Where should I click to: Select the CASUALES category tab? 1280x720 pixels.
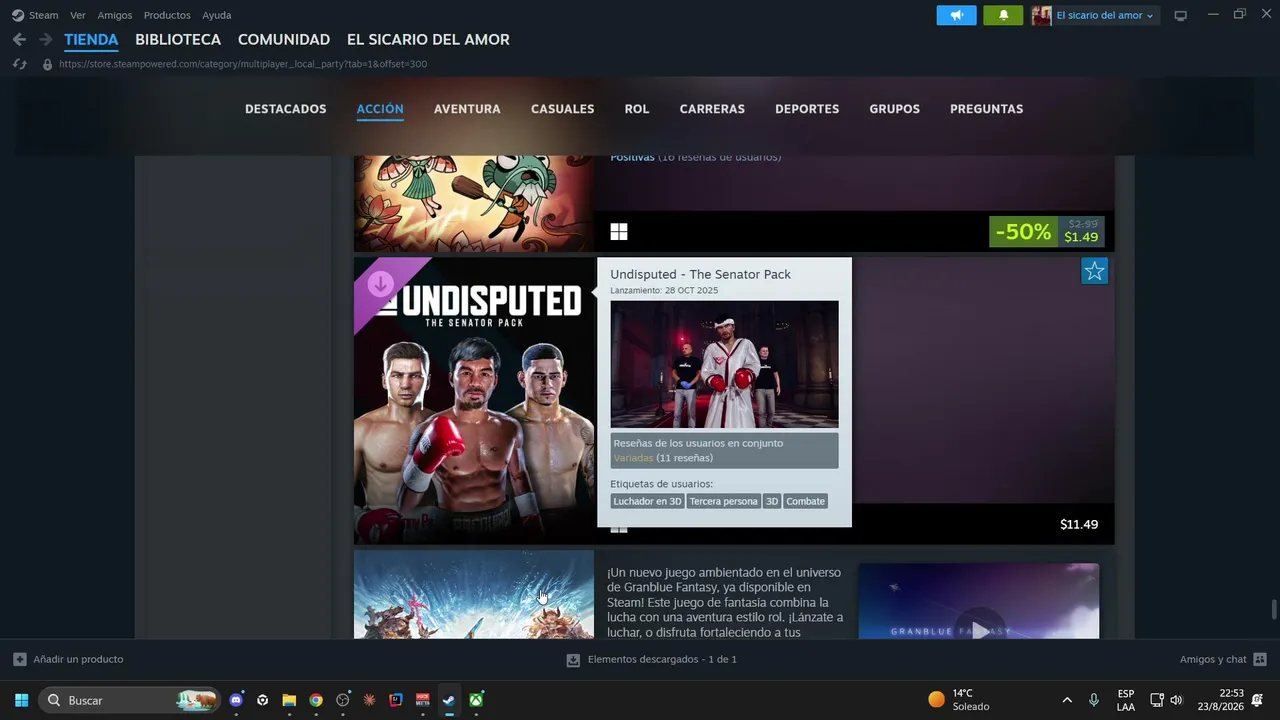563,109
